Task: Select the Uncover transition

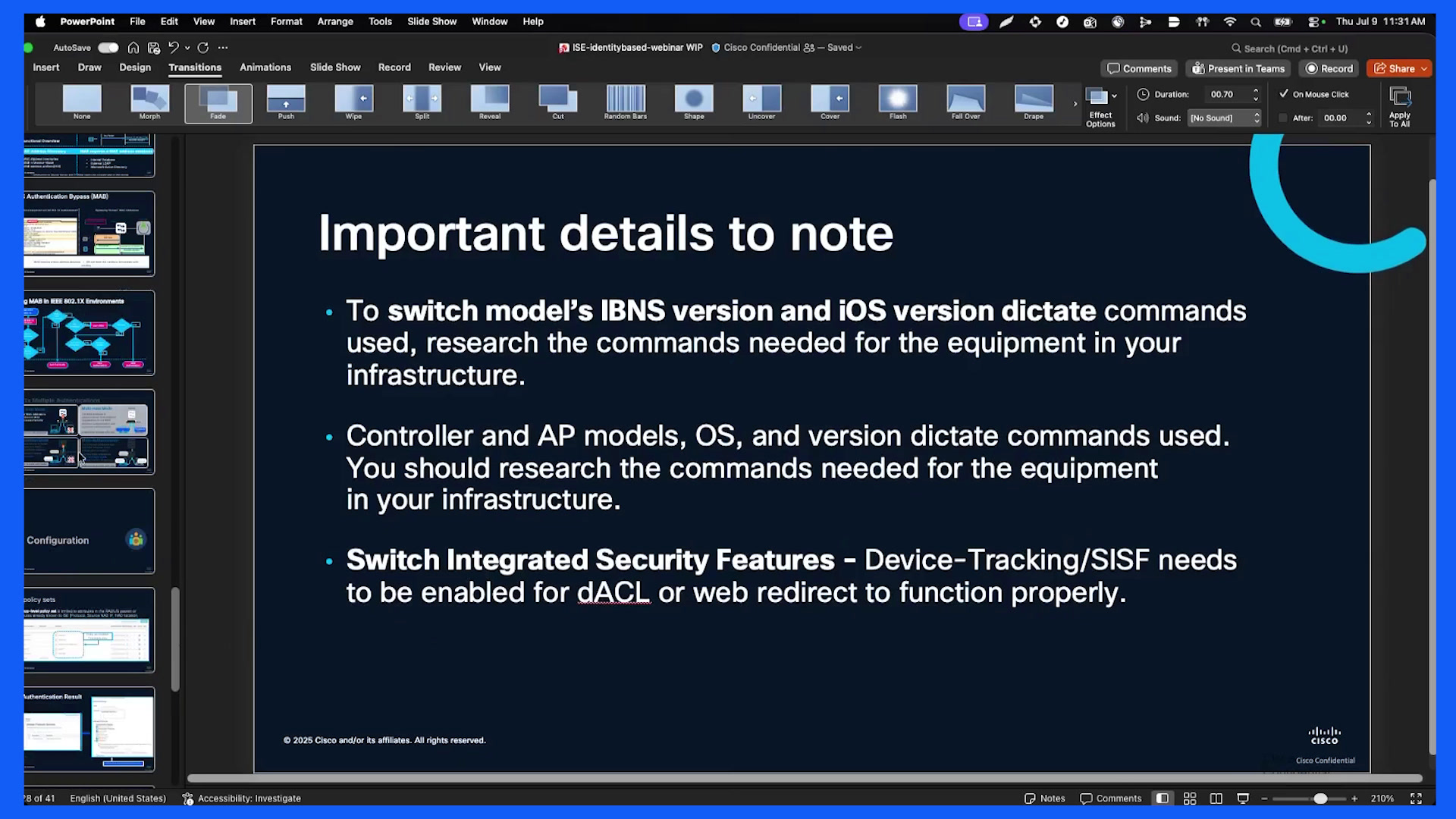Action: (x=761, y=102)
